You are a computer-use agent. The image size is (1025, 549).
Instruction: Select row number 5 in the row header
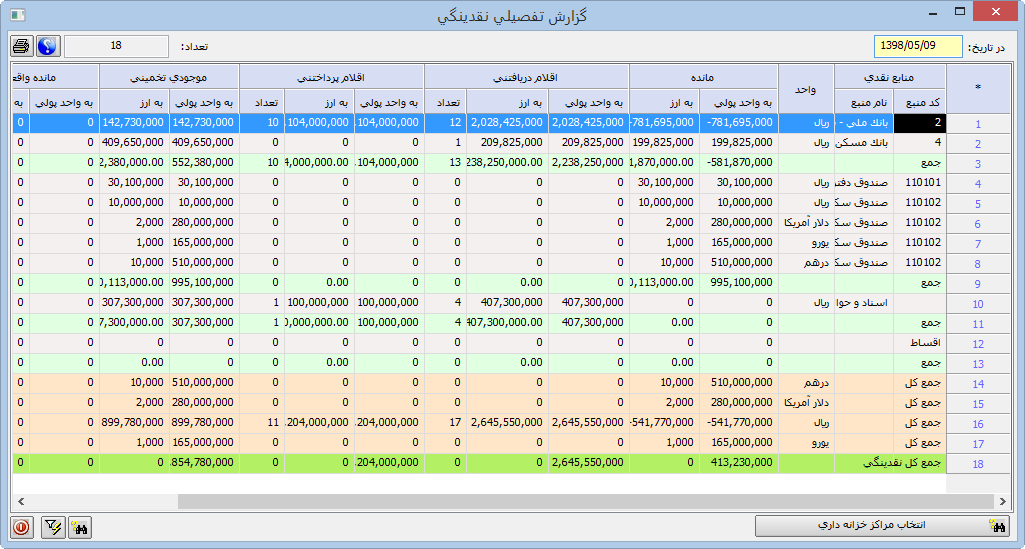click(x=977, y=204)
